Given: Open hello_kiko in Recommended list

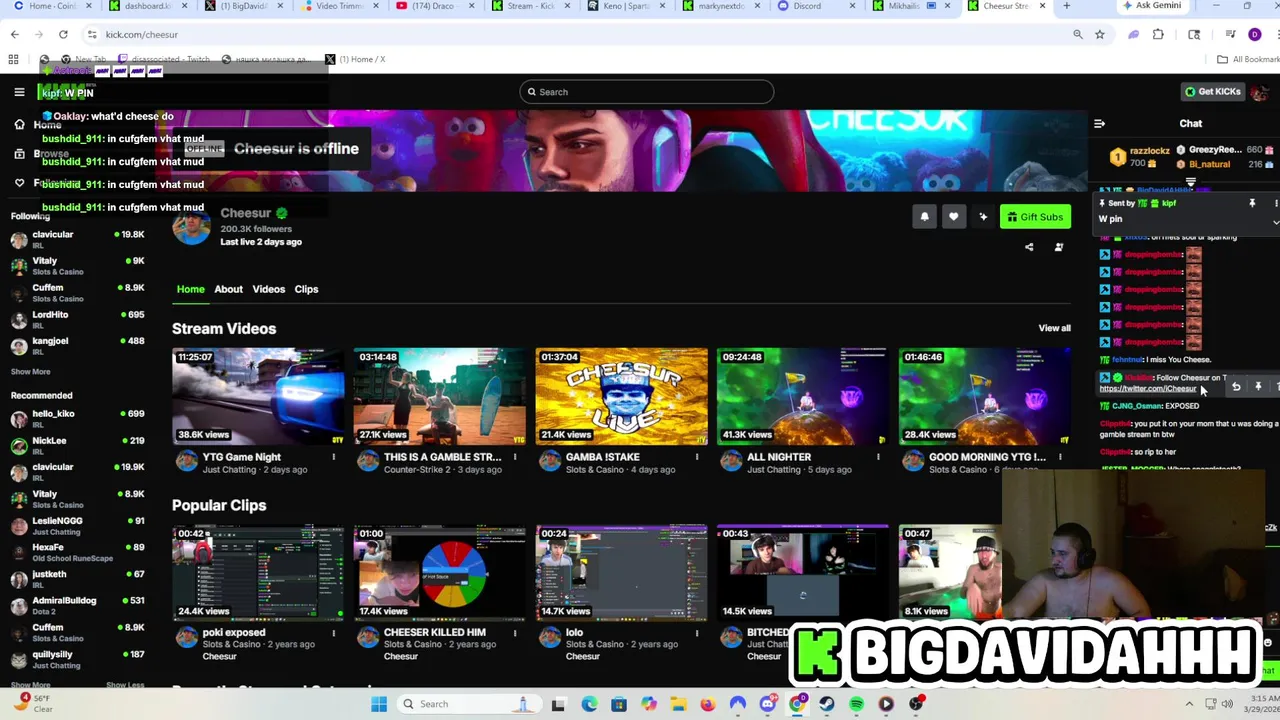Looking at the screenshot, I should [77, 418].
